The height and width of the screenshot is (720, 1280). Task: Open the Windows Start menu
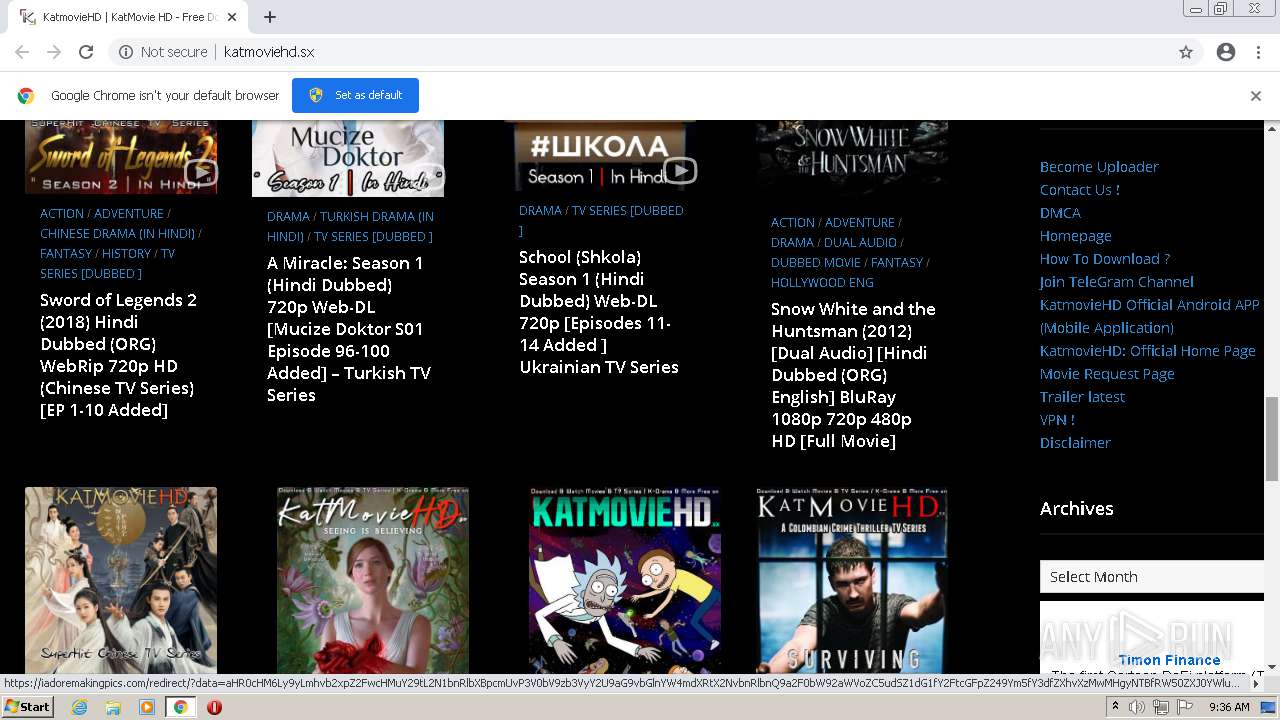tap(28, 707)
